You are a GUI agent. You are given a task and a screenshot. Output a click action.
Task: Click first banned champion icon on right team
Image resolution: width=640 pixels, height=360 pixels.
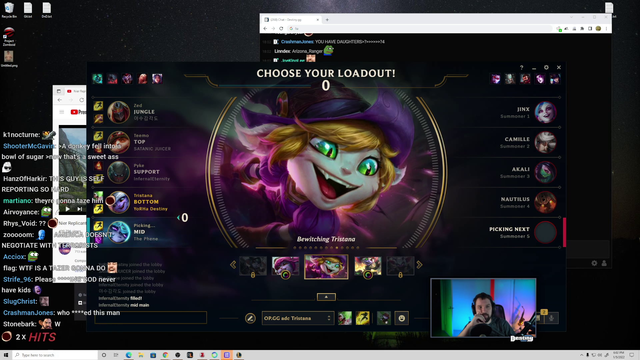click(x=496, y=78)
